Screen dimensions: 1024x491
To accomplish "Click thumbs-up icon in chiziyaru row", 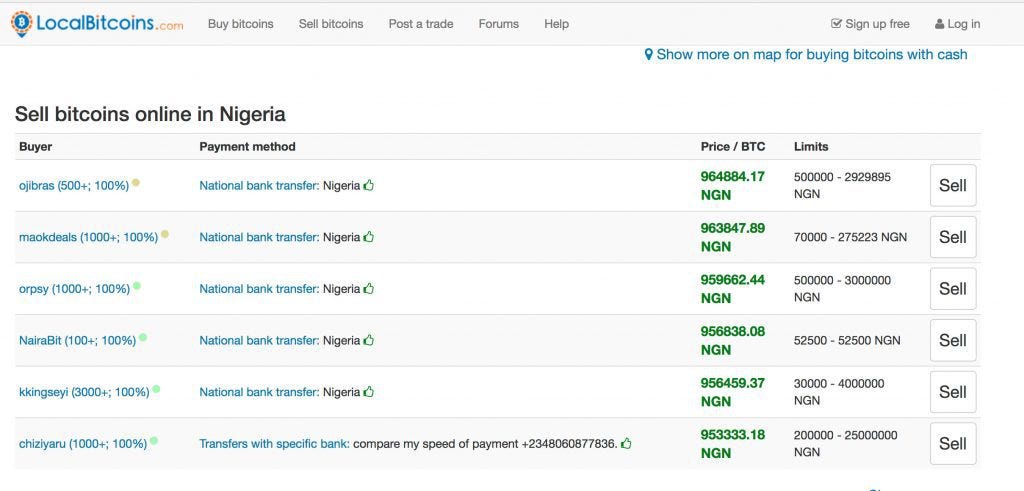I will pyautogui.click(x=626, y=444).
